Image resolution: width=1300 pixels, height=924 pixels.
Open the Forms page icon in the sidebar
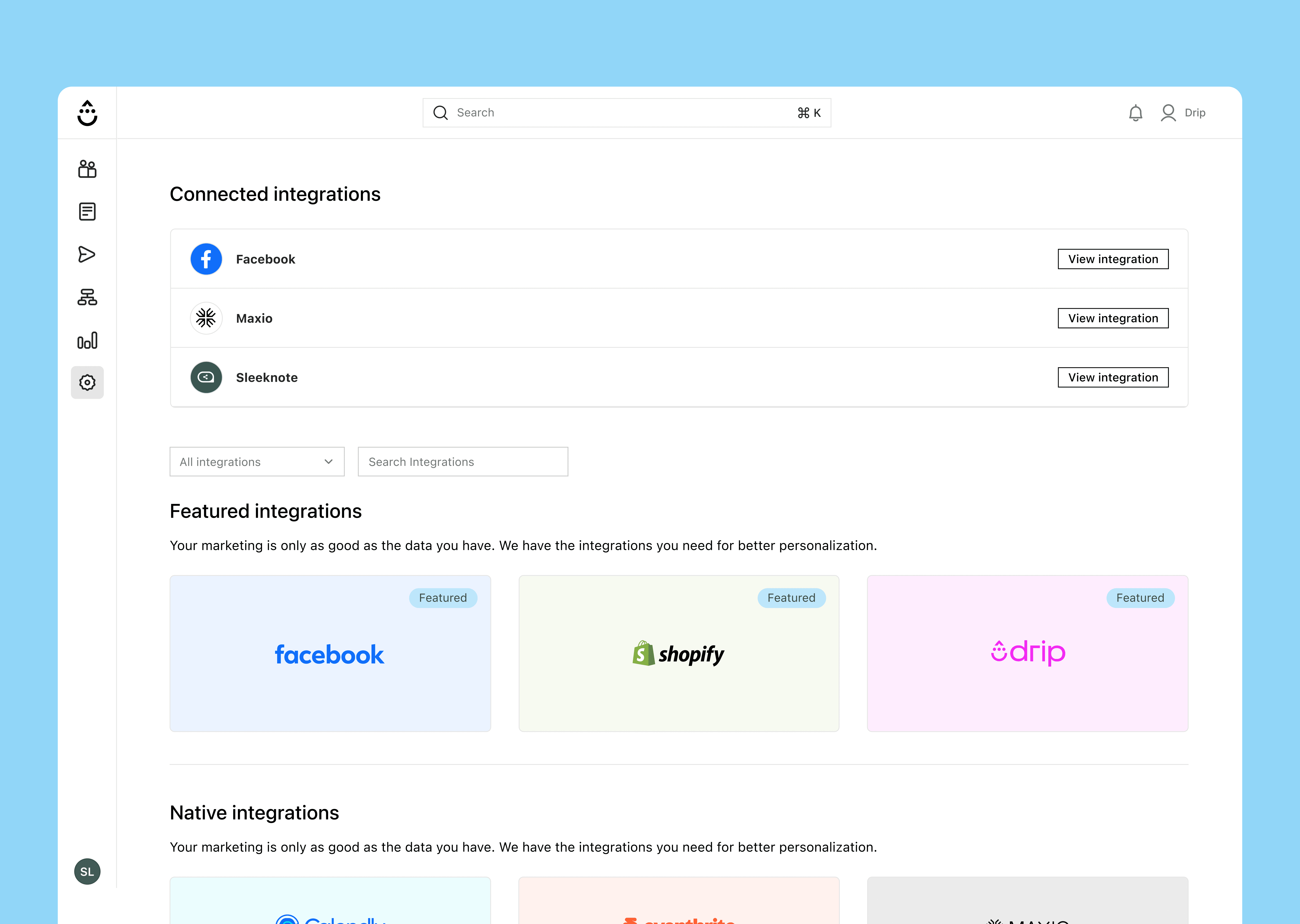[x=87, y=212]
